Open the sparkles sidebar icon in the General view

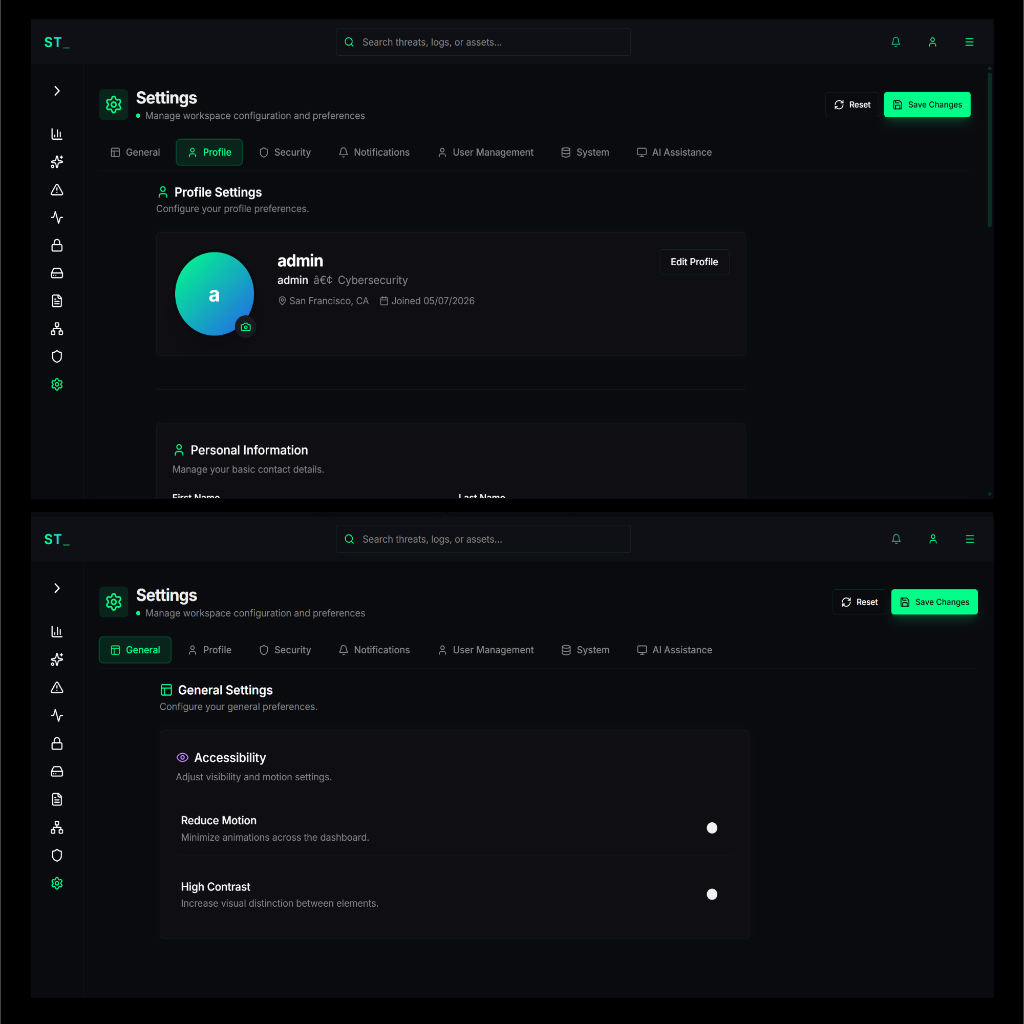point(57,660)
